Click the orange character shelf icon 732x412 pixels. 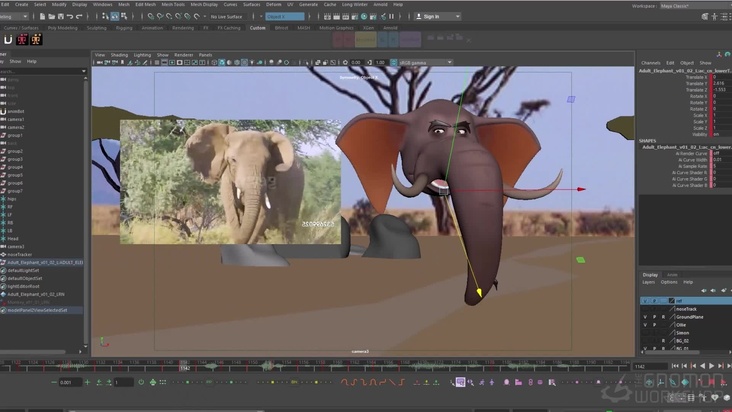coord(36,40)
